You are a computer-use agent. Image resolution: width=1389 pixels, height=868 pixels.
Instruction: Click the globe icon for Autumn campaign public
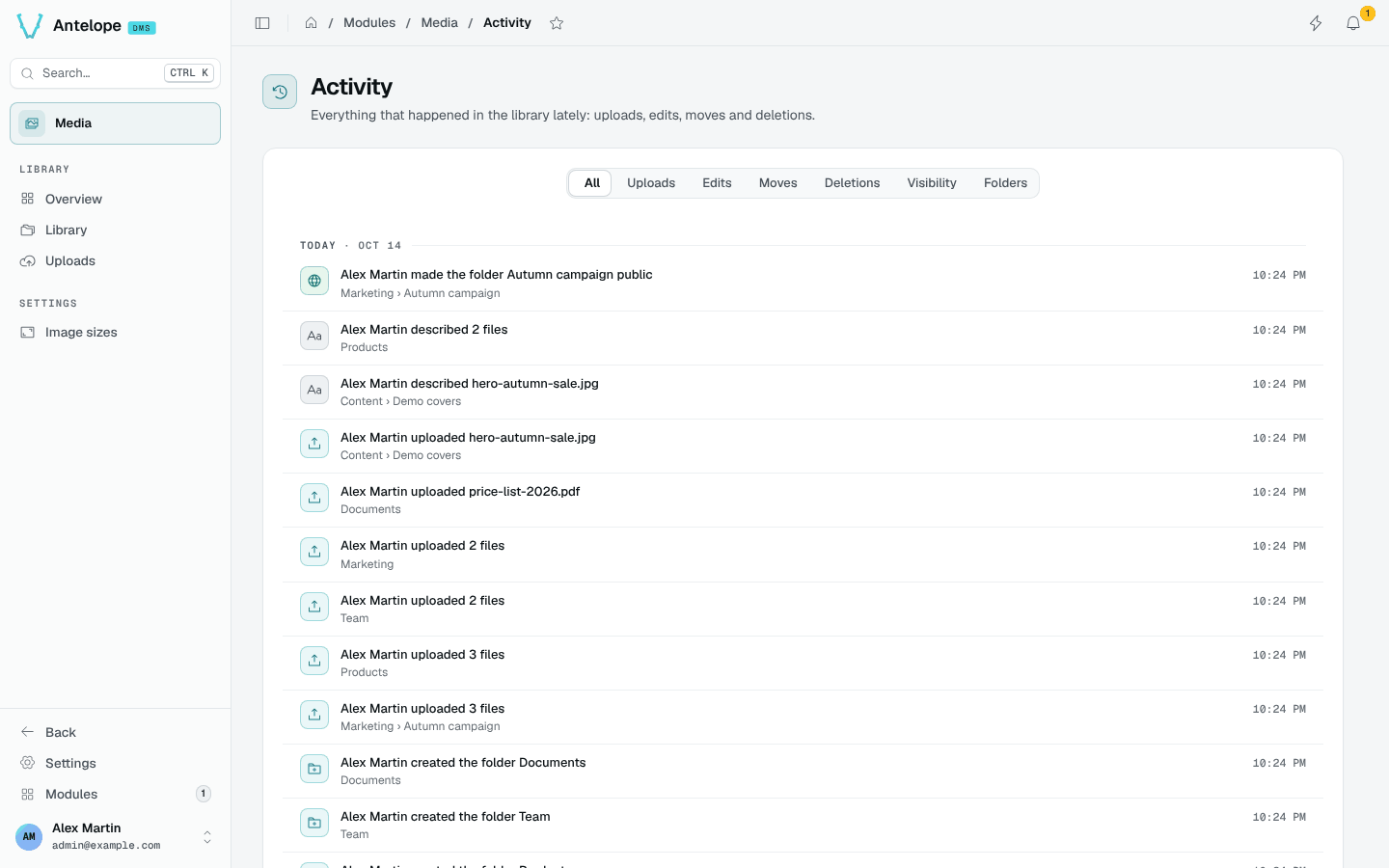pos(314,281)
